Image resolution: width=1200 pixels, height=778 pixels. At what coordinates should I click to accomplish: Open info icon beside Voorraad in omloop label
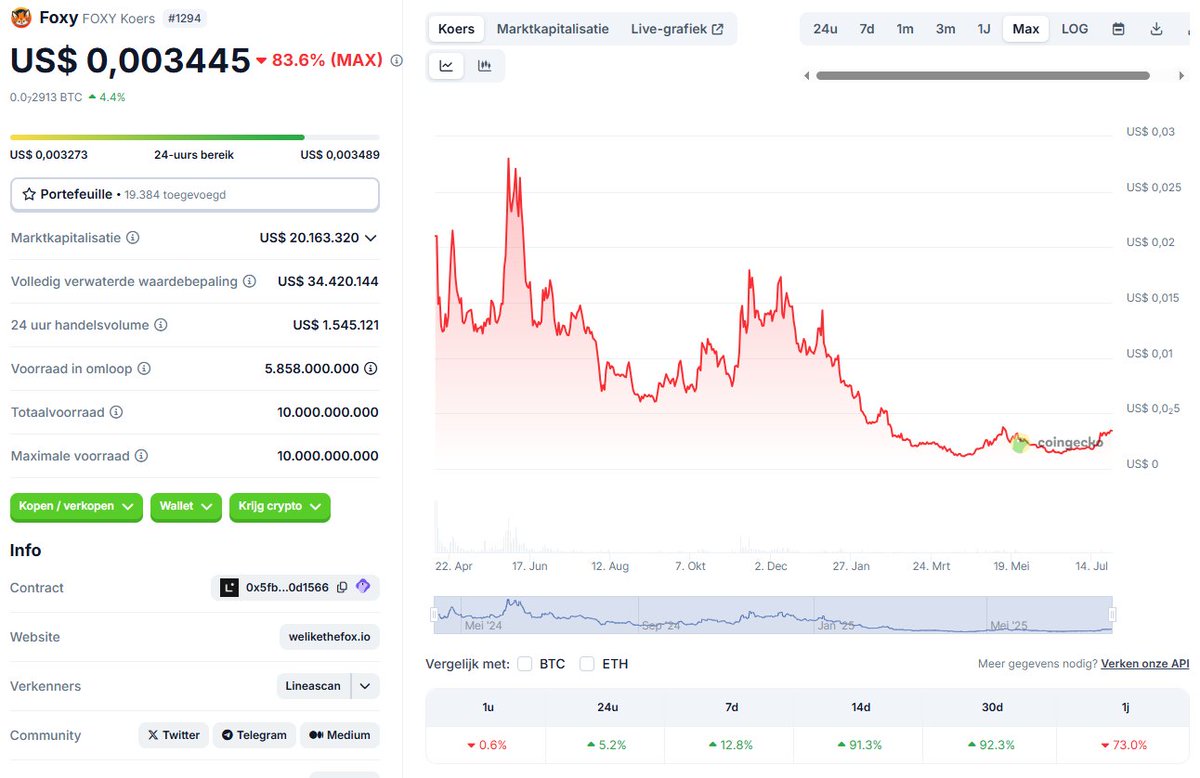tap(144, 369)
